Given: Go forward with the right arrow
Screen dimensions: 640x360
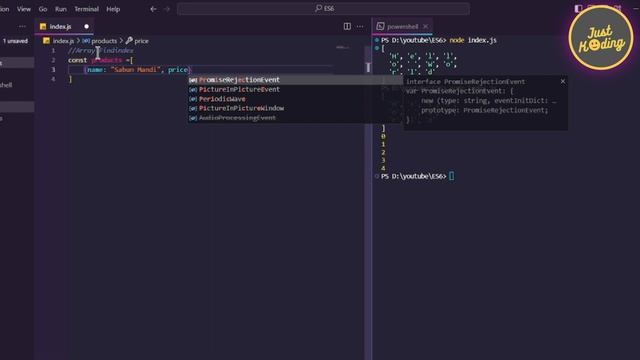Looking at the screenshot, I should click(167, 9).
